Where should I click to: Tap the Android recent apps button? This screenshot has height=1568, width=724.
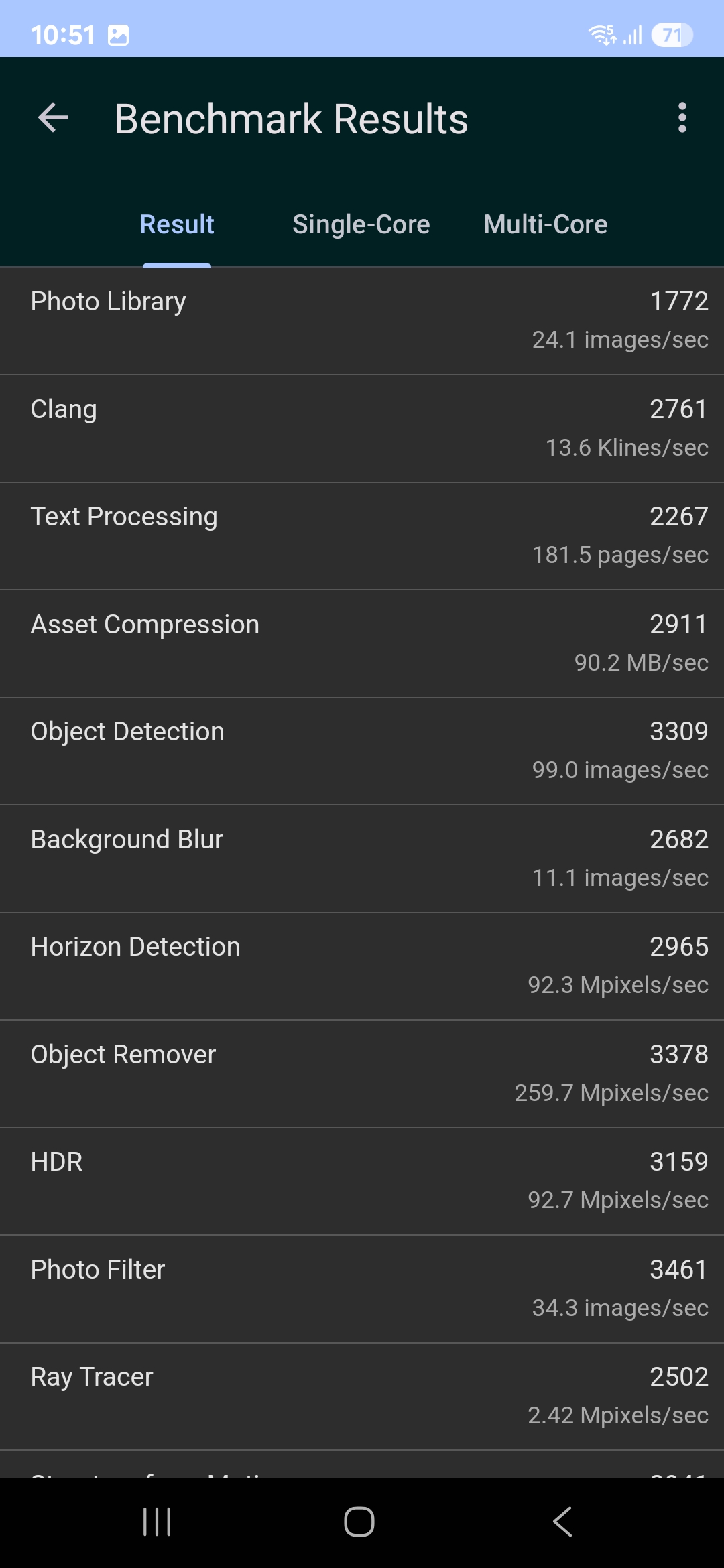click(x=158, y=1521)
